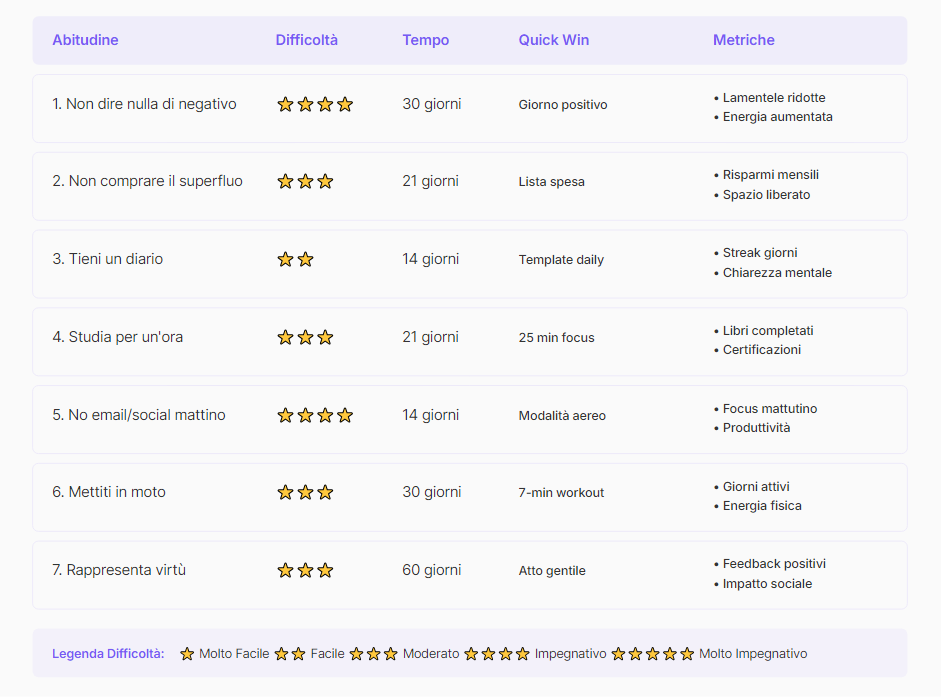The width and height of the screenshot is (941, 698).
Task: Click a difficulty star for 'Mettiti in moto'
Action: (x=305, y=491)
